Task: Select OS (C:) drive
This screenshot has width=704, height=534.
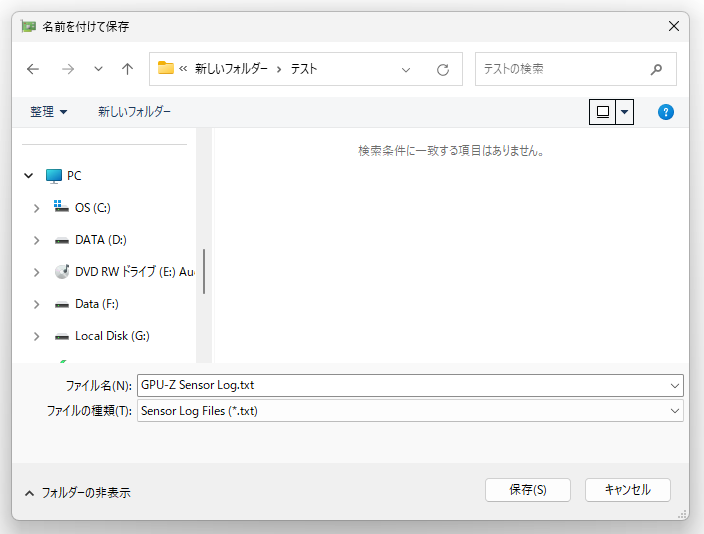Action: pos(92,208)
